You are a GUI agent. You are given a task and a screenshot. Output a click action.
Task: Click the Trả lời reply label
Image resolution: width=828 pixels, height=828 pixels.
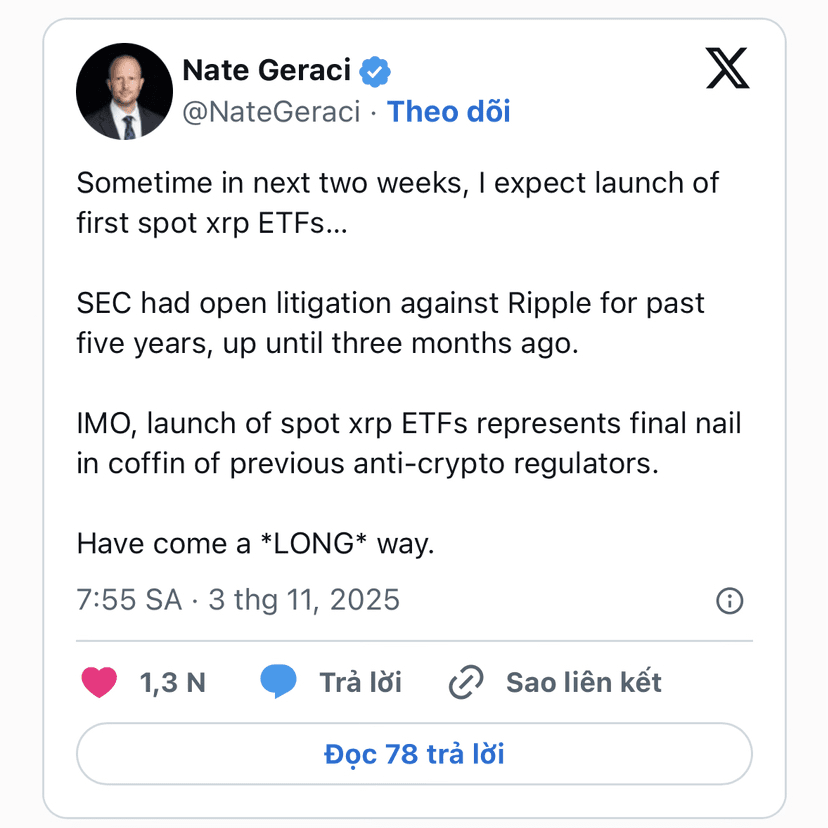[360, 683]
